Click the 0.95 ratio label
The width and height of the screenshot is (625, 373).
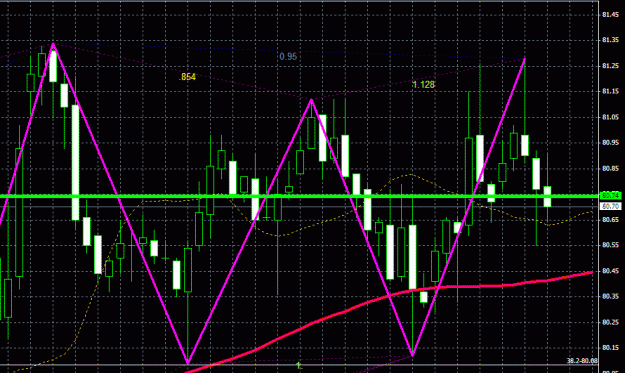(288, 57)
